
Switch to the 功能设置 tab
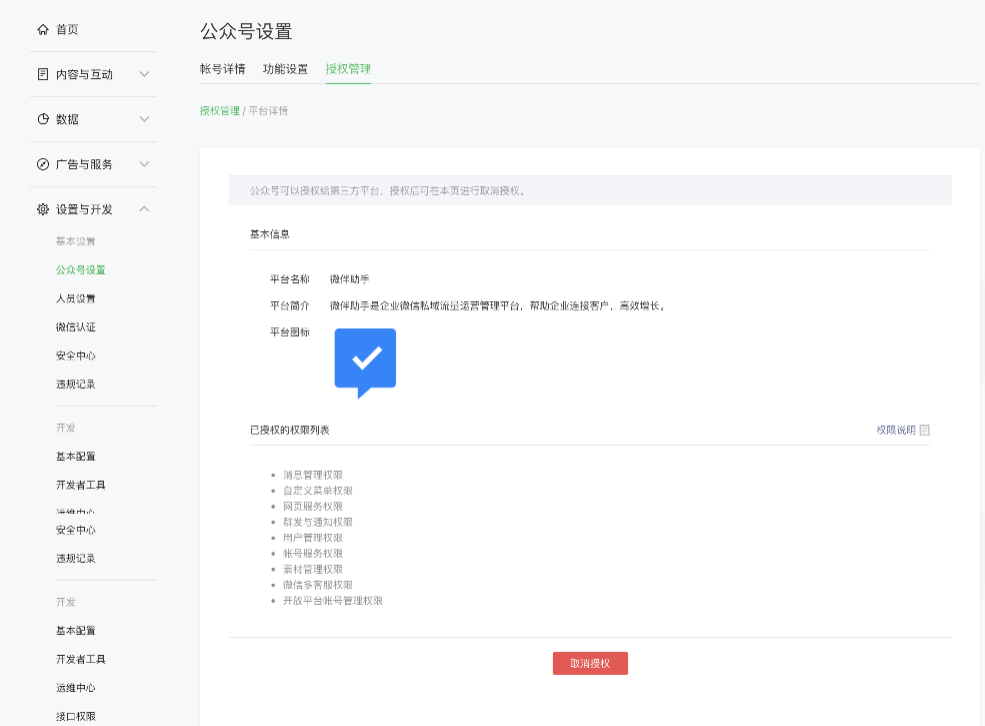click(x=285, y=69)
